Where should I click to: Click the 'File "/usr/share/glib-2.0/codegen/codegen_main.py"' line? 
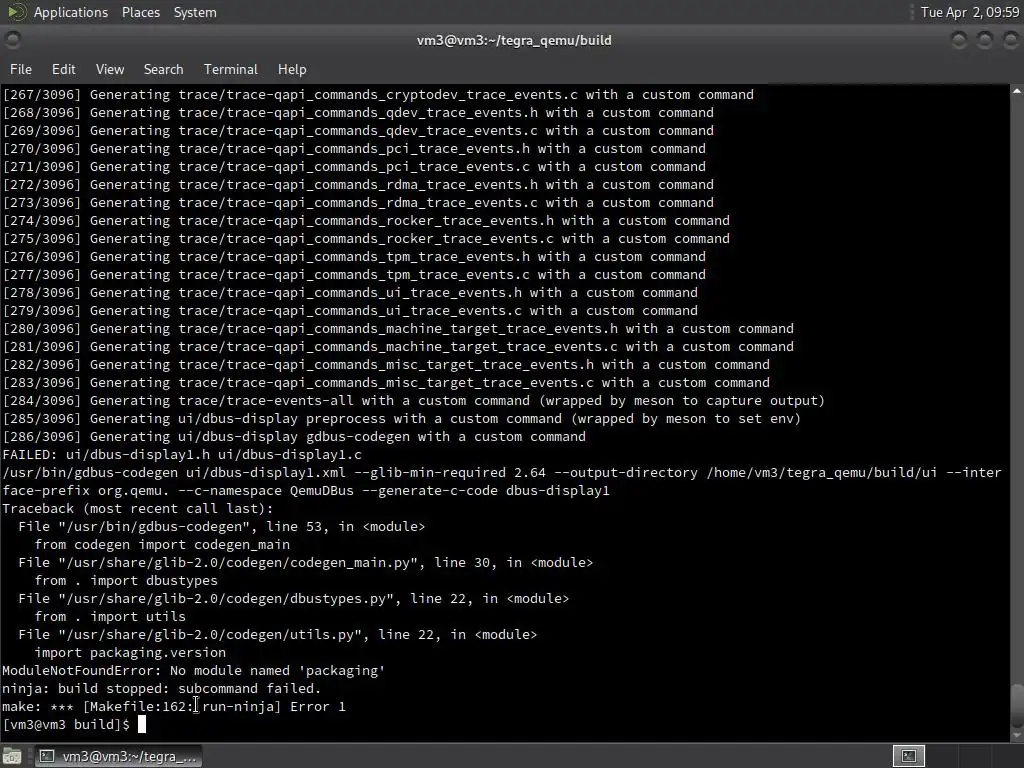click(x=306, y=562)
